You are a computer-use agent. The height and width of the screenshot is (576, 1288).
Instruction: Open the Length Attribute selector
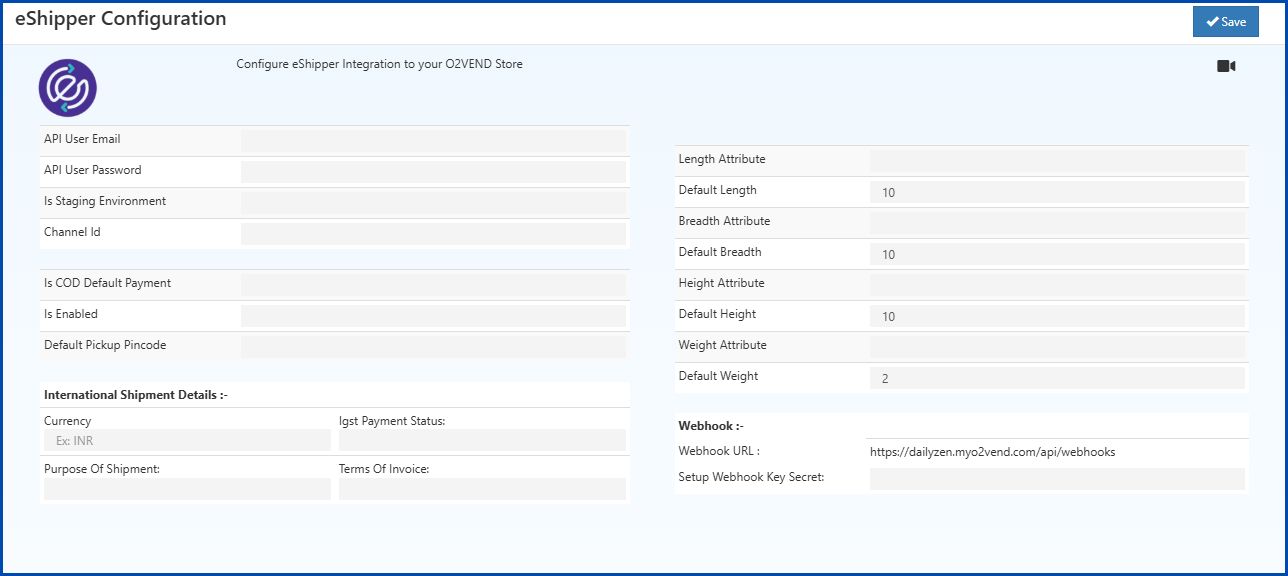point(1057,160)
